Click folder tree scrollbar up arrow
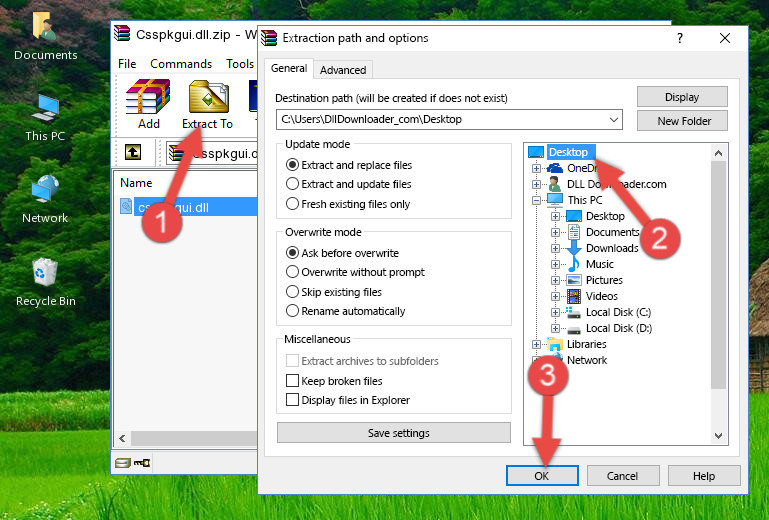The image size is (769, 520). 718,153
